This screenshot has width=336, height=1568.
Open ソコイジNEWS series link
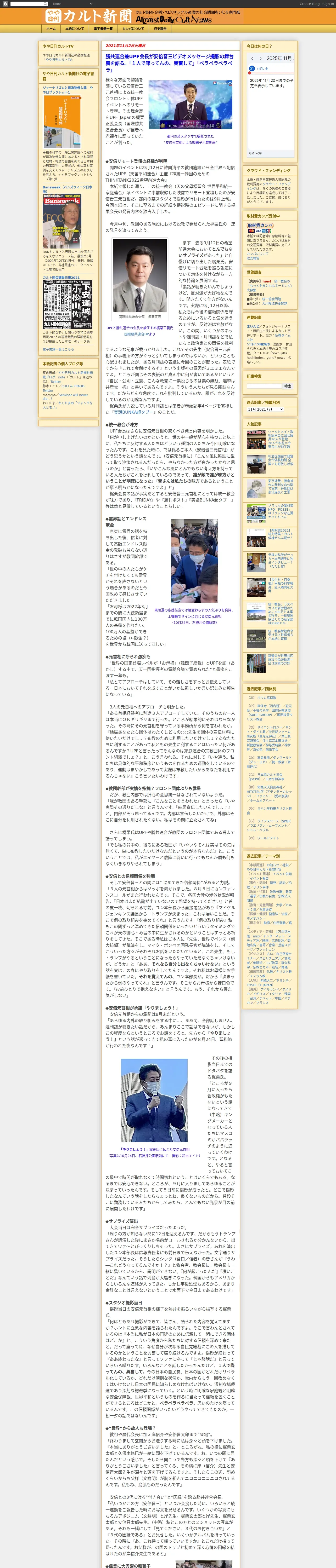tap(258, 344)
